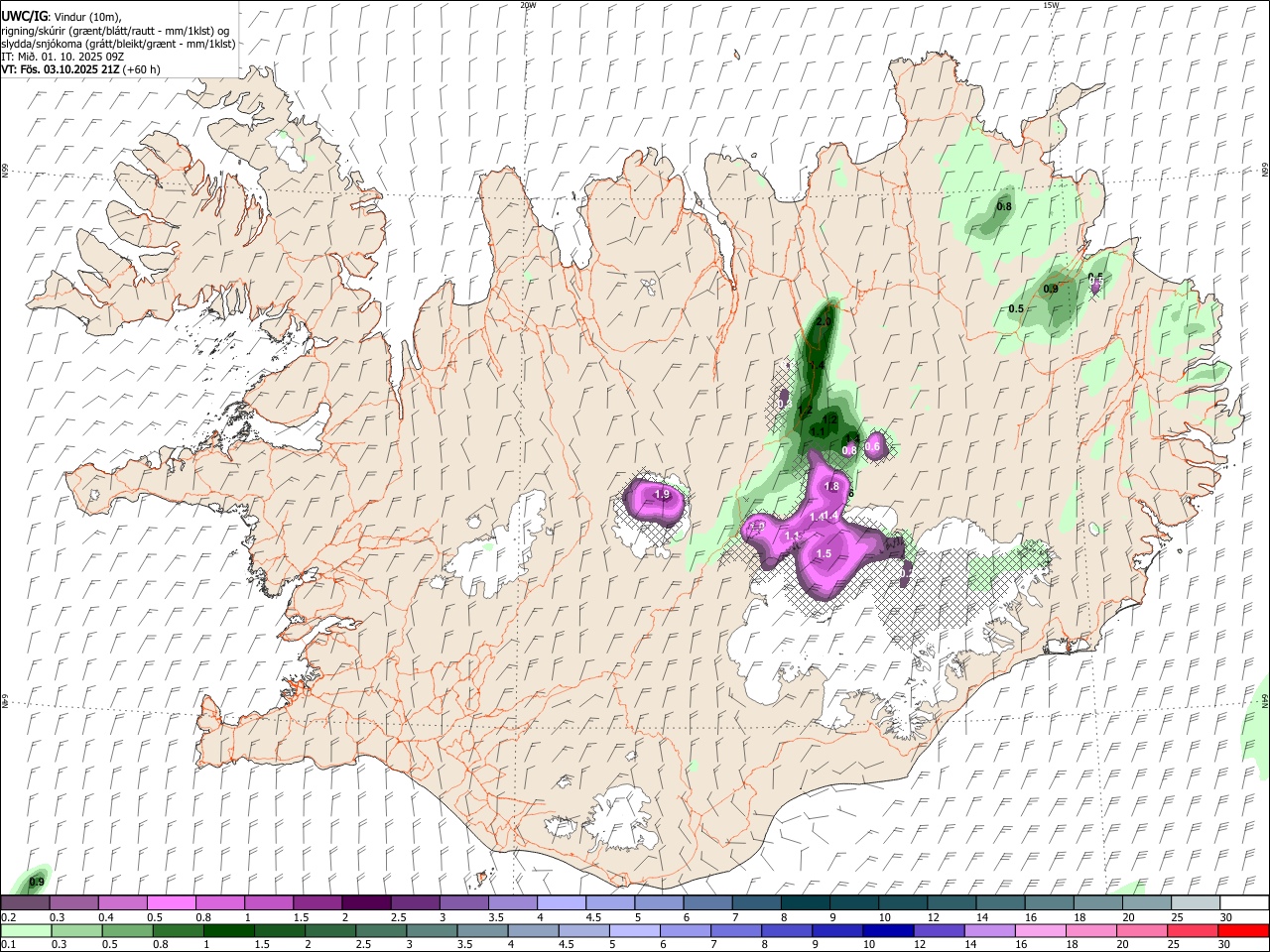1270x952 pixels.
Task: Click the 'slydda/snjókoma' legend description line
Action: pos(118,44)
